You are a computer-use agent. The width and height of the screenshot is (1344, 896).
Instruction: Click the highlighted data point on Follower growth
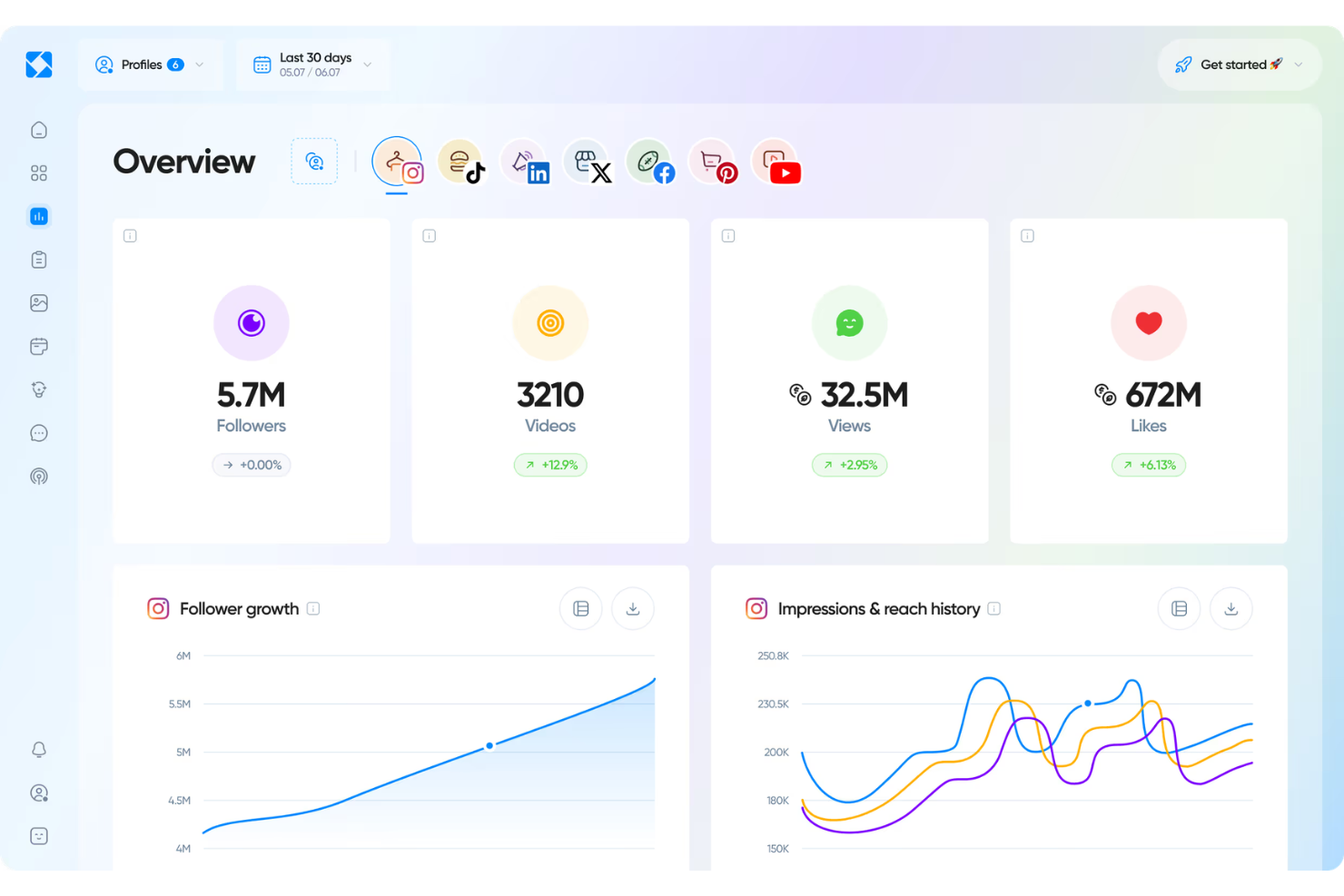489,744
